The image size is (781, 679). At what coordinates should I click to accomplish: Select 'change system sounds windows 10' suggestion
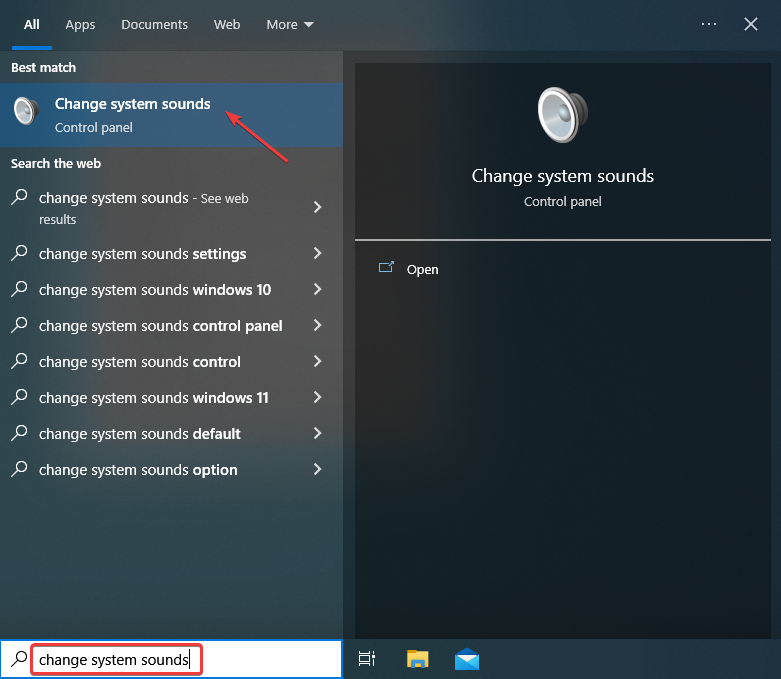tap(171, 289)
